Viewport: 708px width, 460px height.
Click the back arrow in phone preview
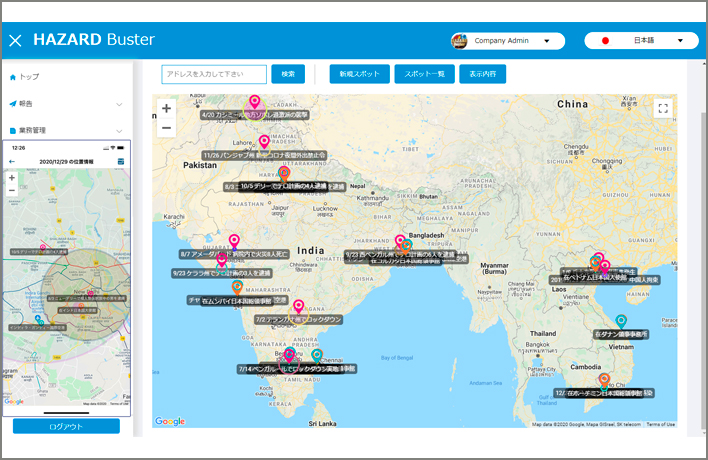[x=12, y=162]
